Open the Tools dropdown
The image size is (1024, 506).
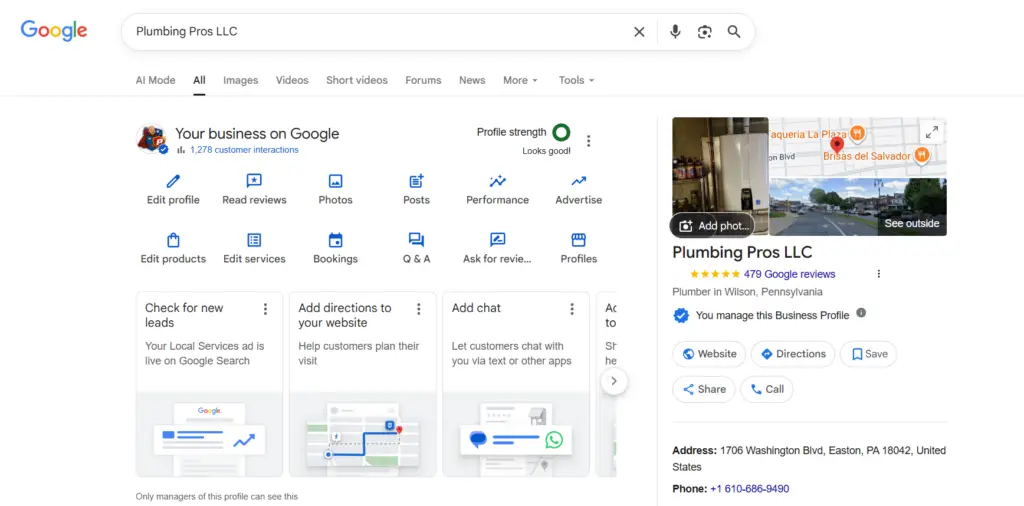click(x=576, y=80)
